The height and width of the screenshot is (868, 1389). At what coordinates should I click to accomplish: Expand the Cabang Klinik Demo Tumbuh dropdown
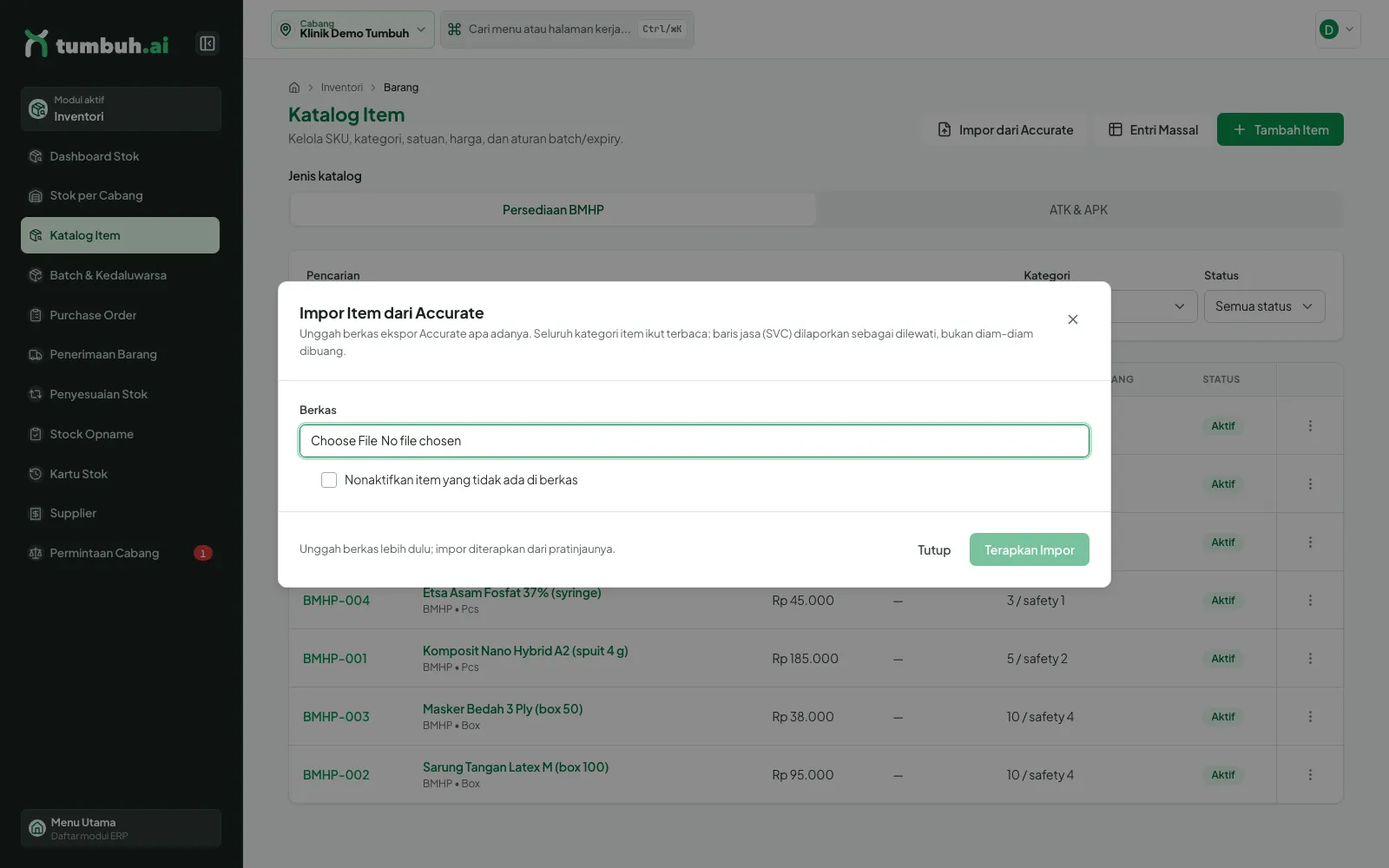tap(352, 30)
